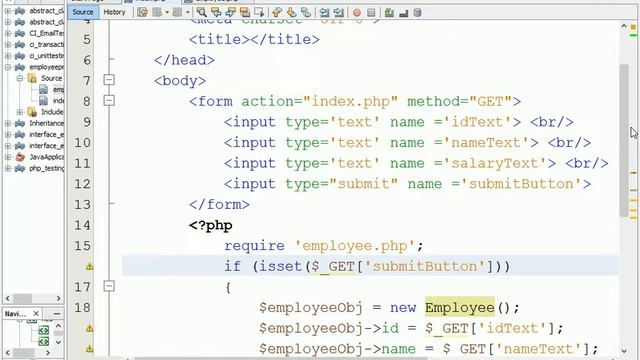Open the Forward navigation dropdown arrow
The width and height of the screenshot is (640, 360).
(188, 12)
